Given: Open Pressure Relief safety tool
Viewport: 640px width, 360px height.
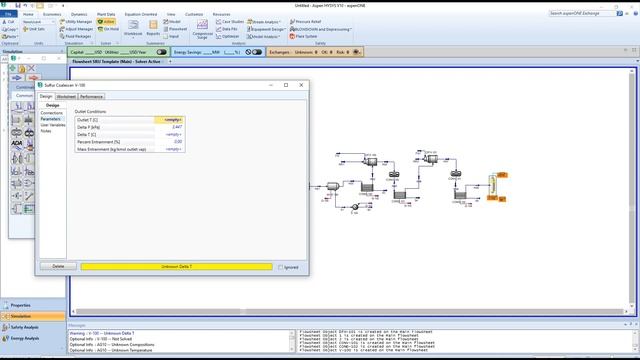Looking at the screenshot, I should coord(306,22).
